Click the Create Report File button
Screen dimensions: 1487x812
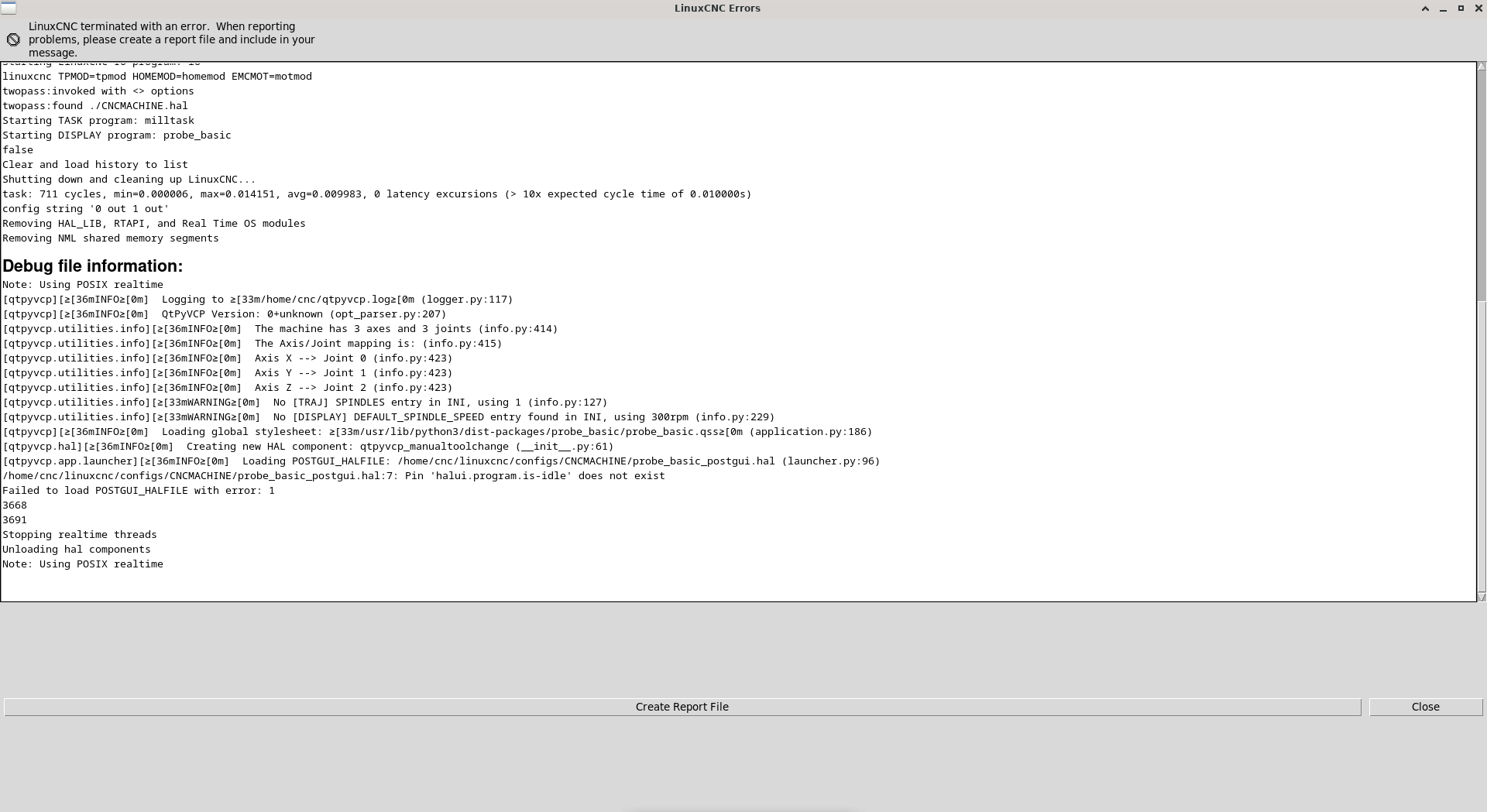682,707
